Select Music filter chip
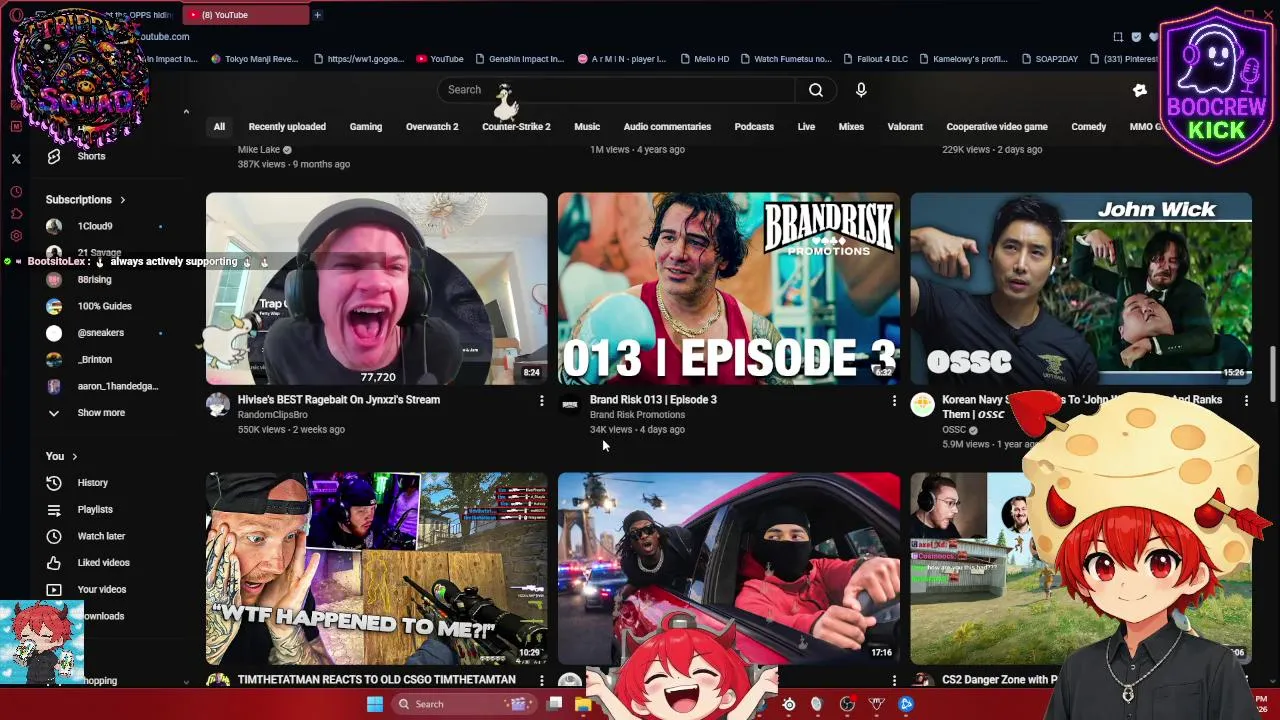 587,127
